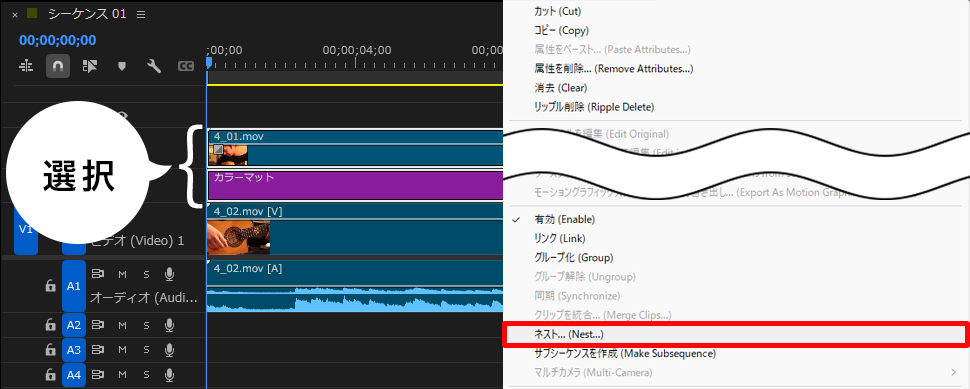The image size is (970, 389).
Task: Expand マルチカメラ (Multi-Camera) submenu arrow
Action: pyautogui.click(x=953, y=372)
